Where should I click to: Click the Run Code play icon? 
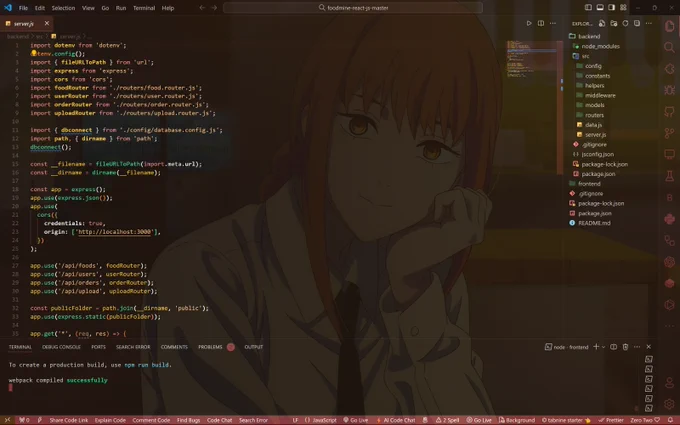click(x=529, y=23)
